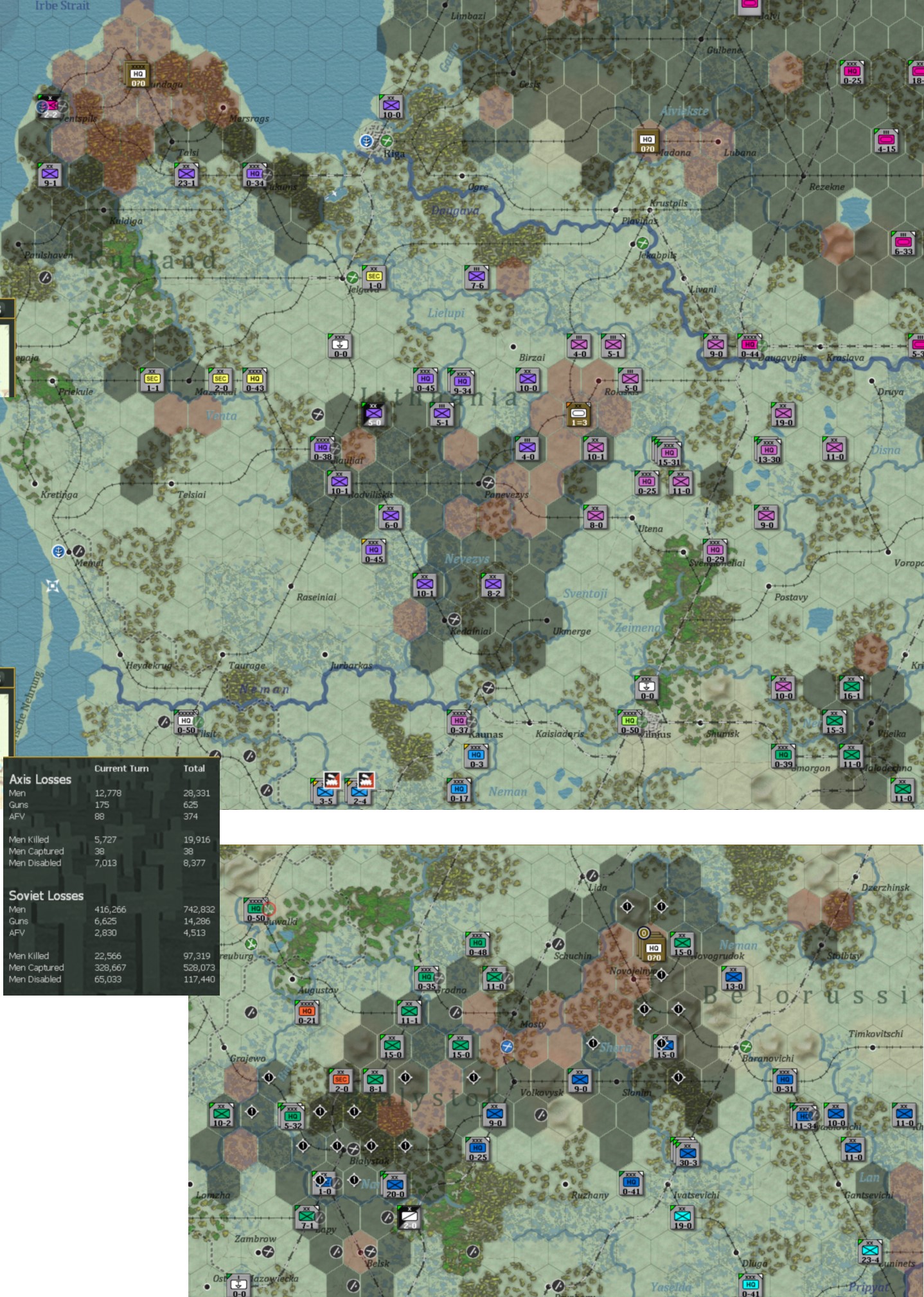The width and height of the screenshot is (924, 1297).
Task: Select the blue 0-3 HQ counter
Action: pyautogui.click(x=476, y=756)
